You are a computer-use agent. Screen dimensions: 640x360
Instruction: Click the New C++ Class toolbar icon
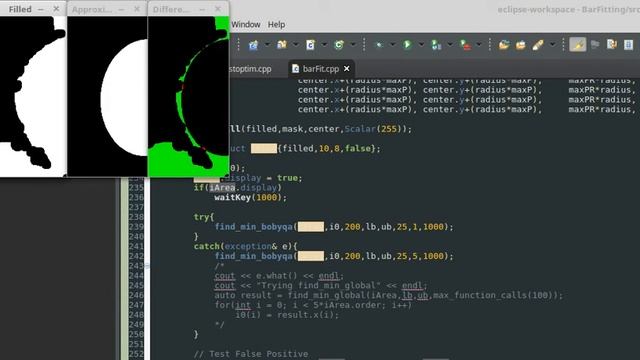point(338,44)
